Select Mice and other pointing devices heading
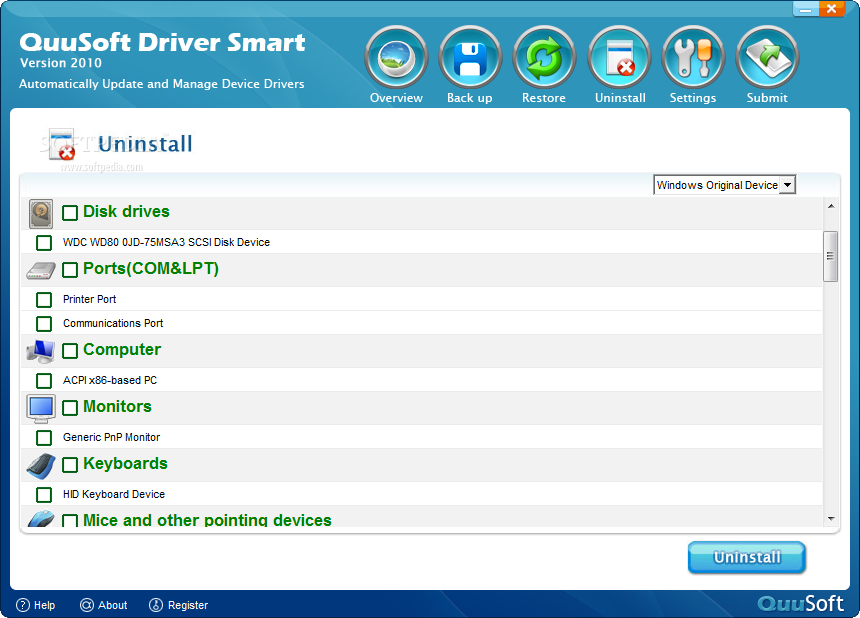Image resolution: width=860 pixels, height=618 pixels. (207, 520)
